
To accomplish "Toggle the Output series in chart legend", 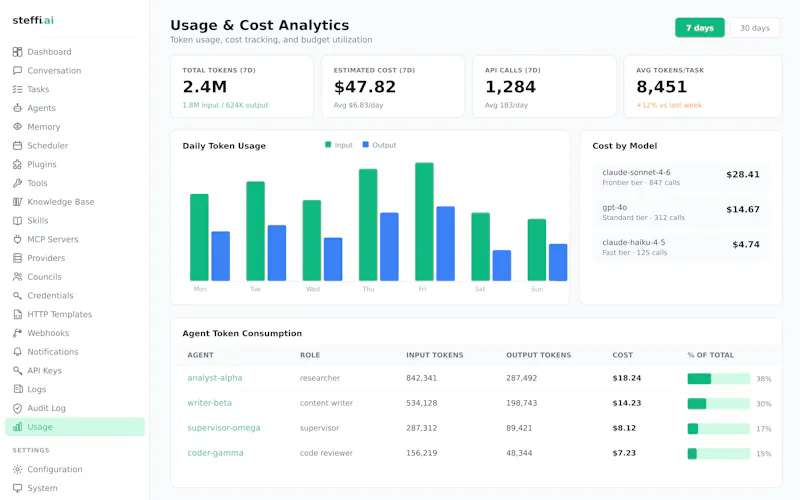I will click(x=379, y=145).
